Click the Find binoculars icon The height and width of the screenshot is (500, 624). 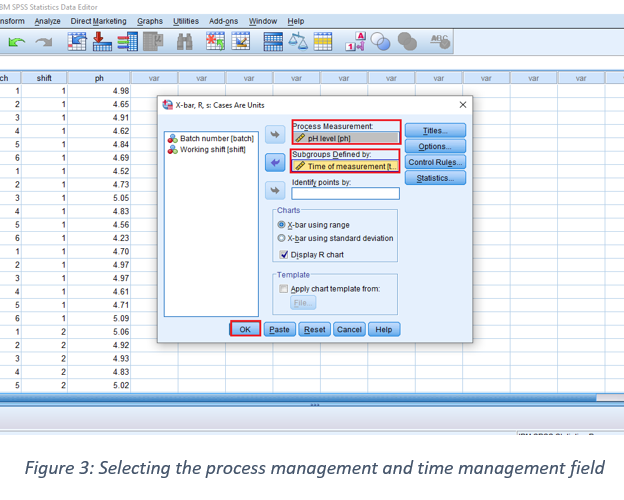coord(185,42)
